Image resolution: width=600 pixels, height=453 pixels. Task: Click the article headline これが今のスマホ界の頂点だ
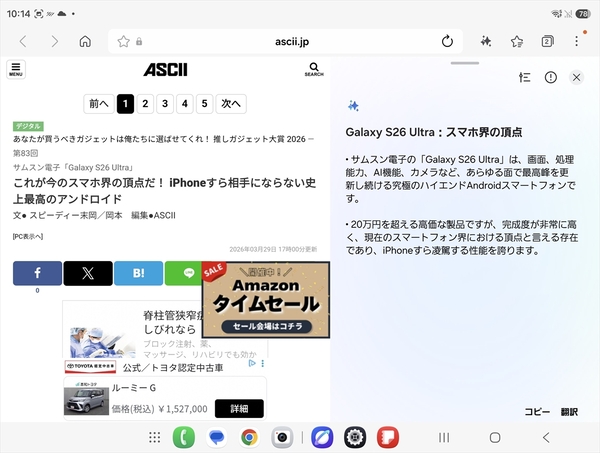tap(165, 191)
